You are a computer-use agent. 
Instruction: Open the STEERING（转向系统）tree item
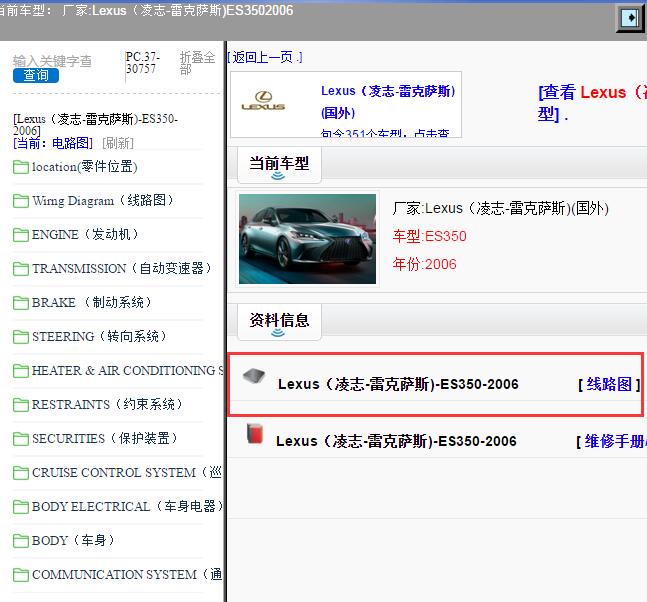point(99,336)
